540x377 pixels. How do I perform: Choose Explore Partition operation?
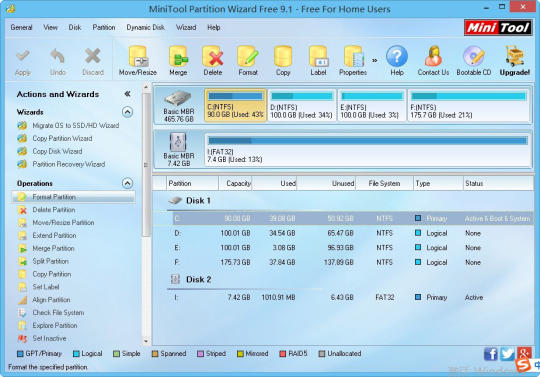(55, 325)
